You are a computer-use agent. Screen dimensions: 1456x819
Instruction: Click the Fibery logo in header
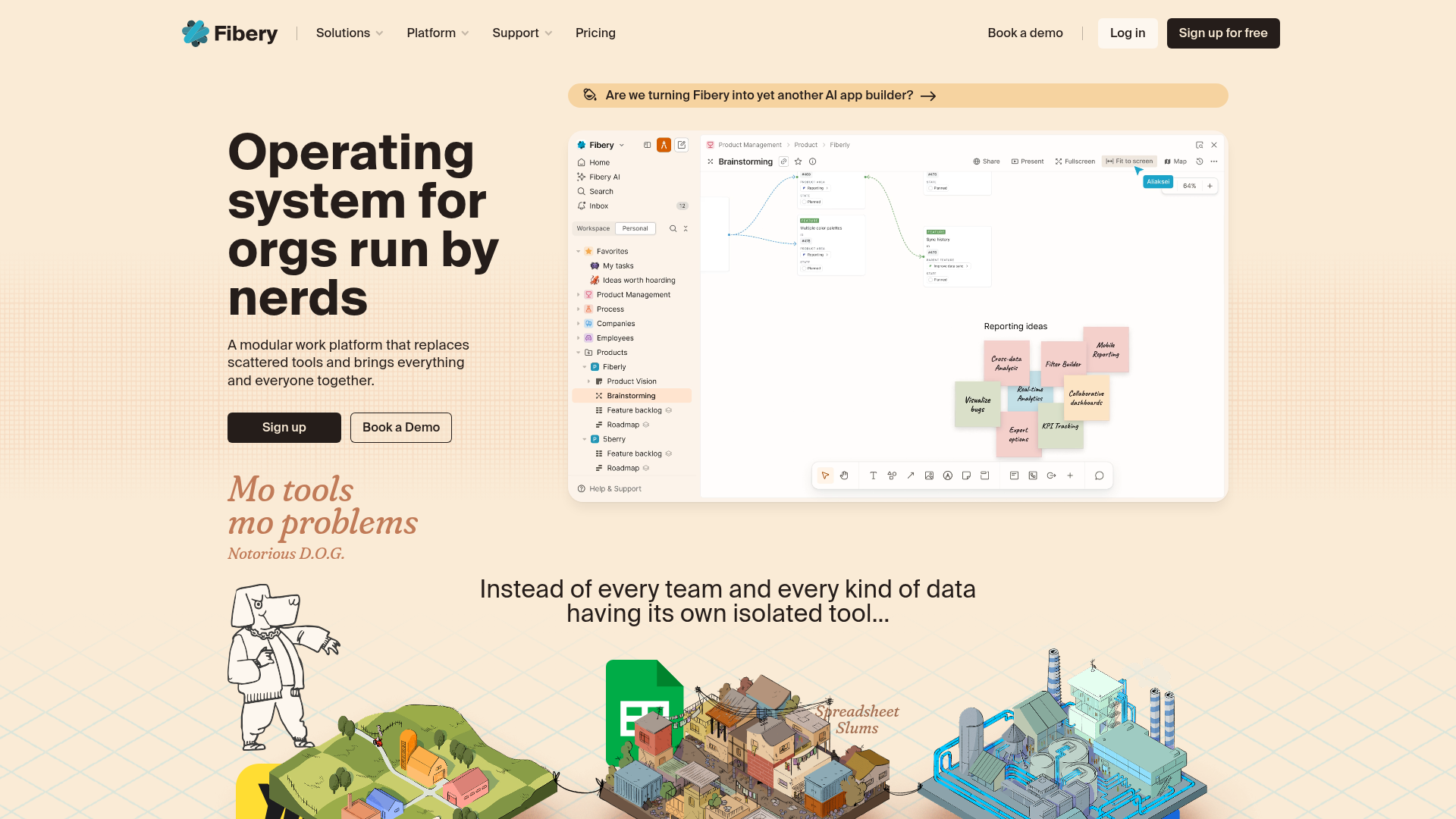(x=230, y=33)
